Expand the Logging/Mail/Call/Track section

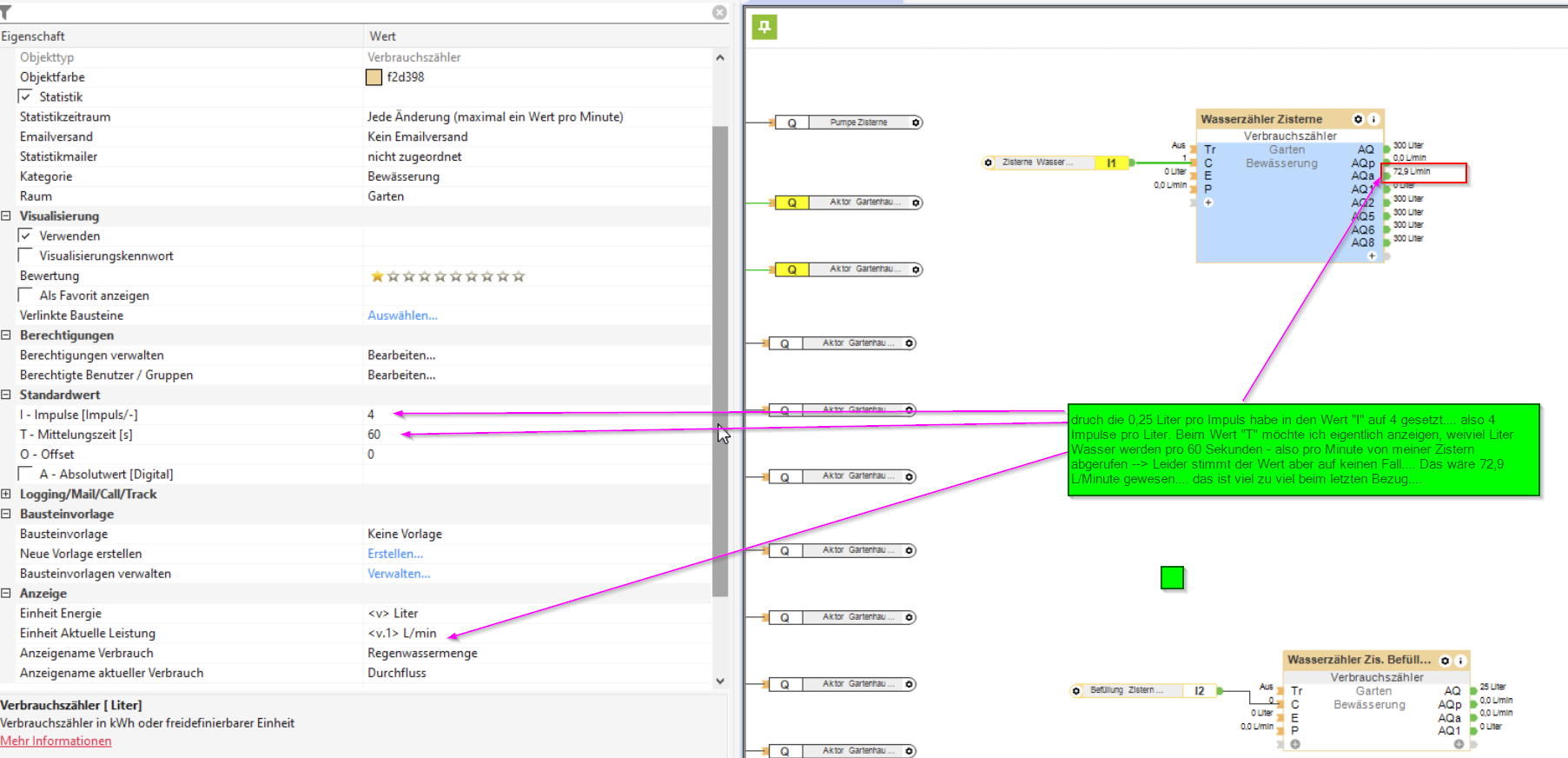pyautogui.click(x=6, y=494)
